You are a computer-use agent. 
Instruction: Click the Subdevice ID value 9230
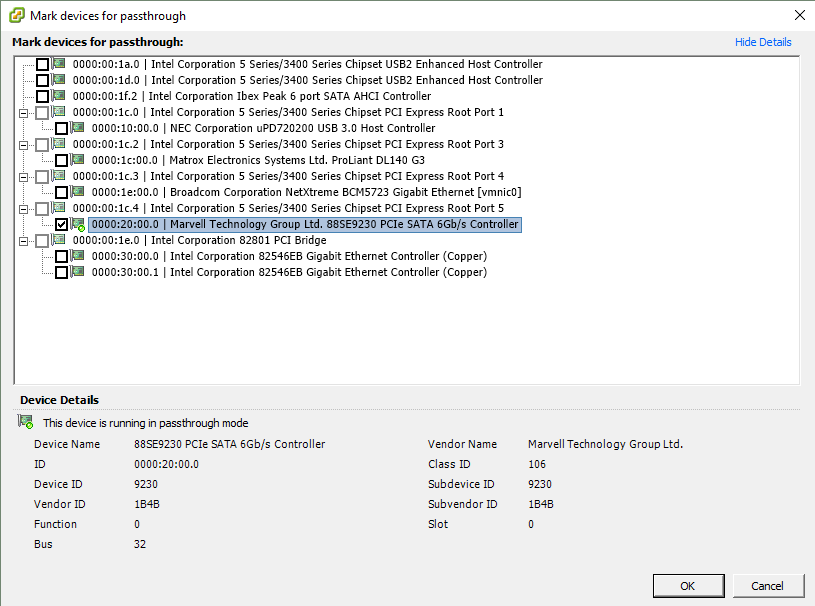click(x=540, y=484)
